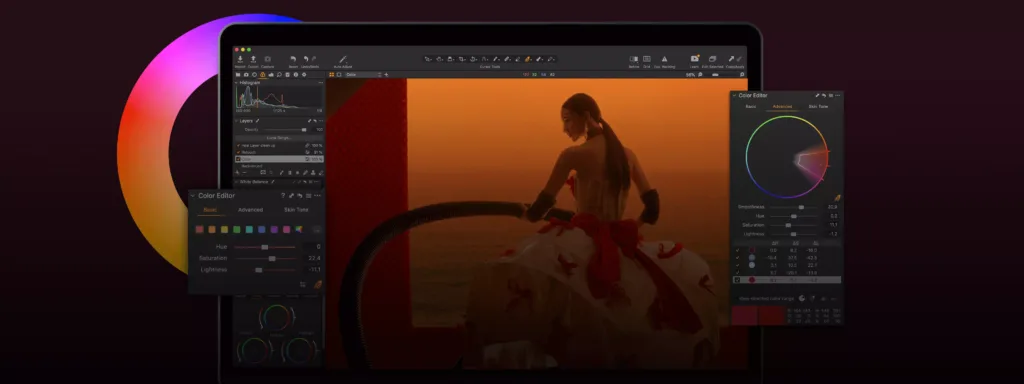1024x384 pixels.
Task: Click the Histogram graph
Action: tap(279, 97)
